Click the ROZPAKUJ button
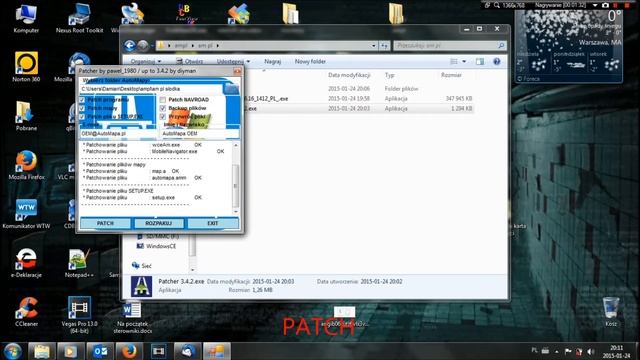The width and height of the screenshot is (640, 360). click(158, 223)
